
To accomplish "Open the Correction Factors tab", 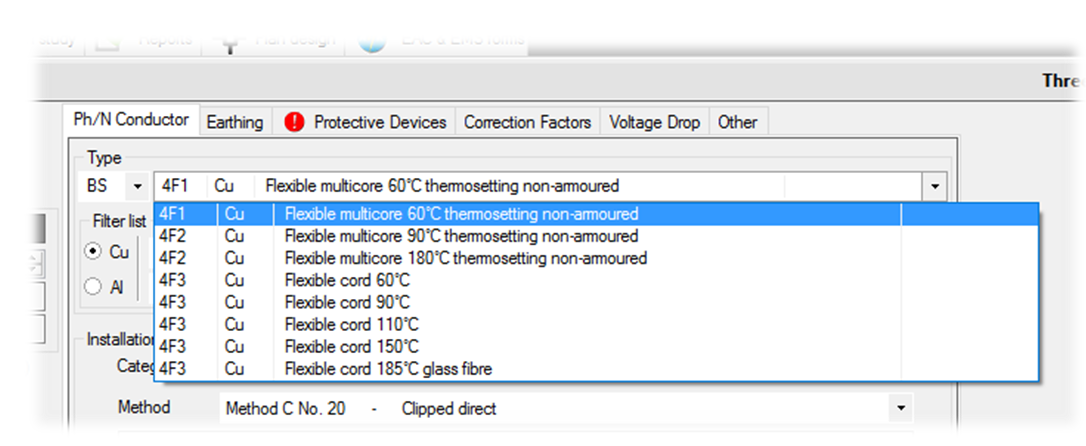I will (527, 123).
